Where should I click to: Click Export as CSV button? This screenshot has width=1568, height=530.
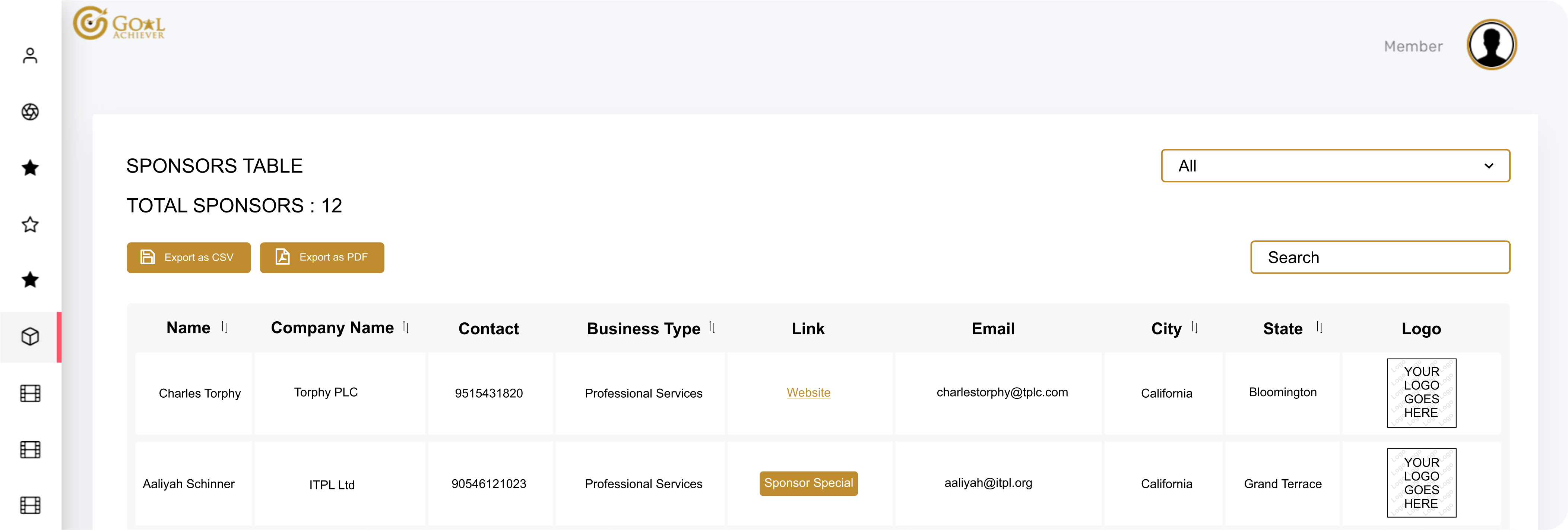[x=189, y=258]
